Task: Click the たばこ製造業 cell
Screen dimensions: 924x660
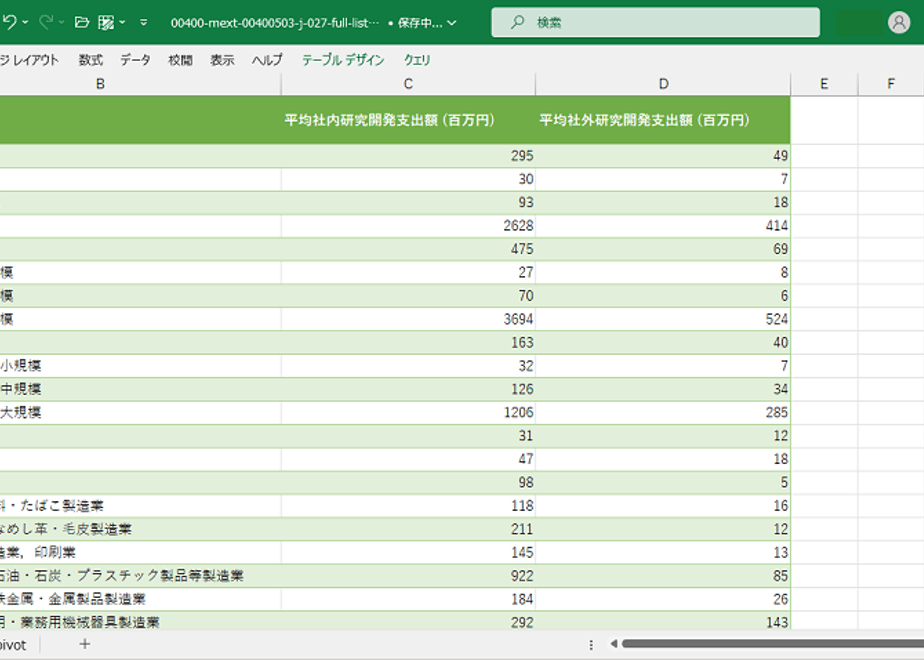Action: point(140,506)
